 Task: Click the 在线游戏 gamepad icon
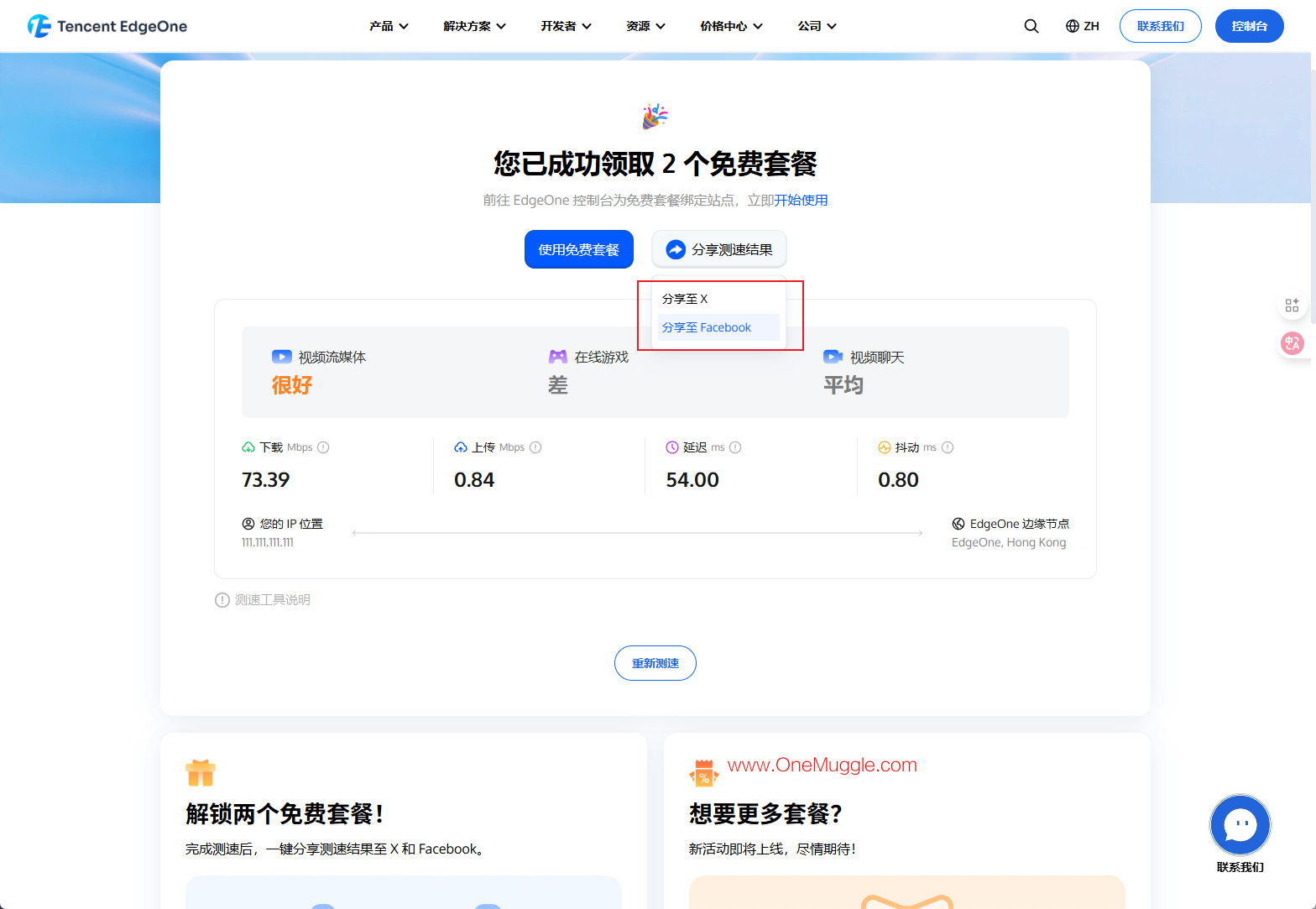(558, 357)
